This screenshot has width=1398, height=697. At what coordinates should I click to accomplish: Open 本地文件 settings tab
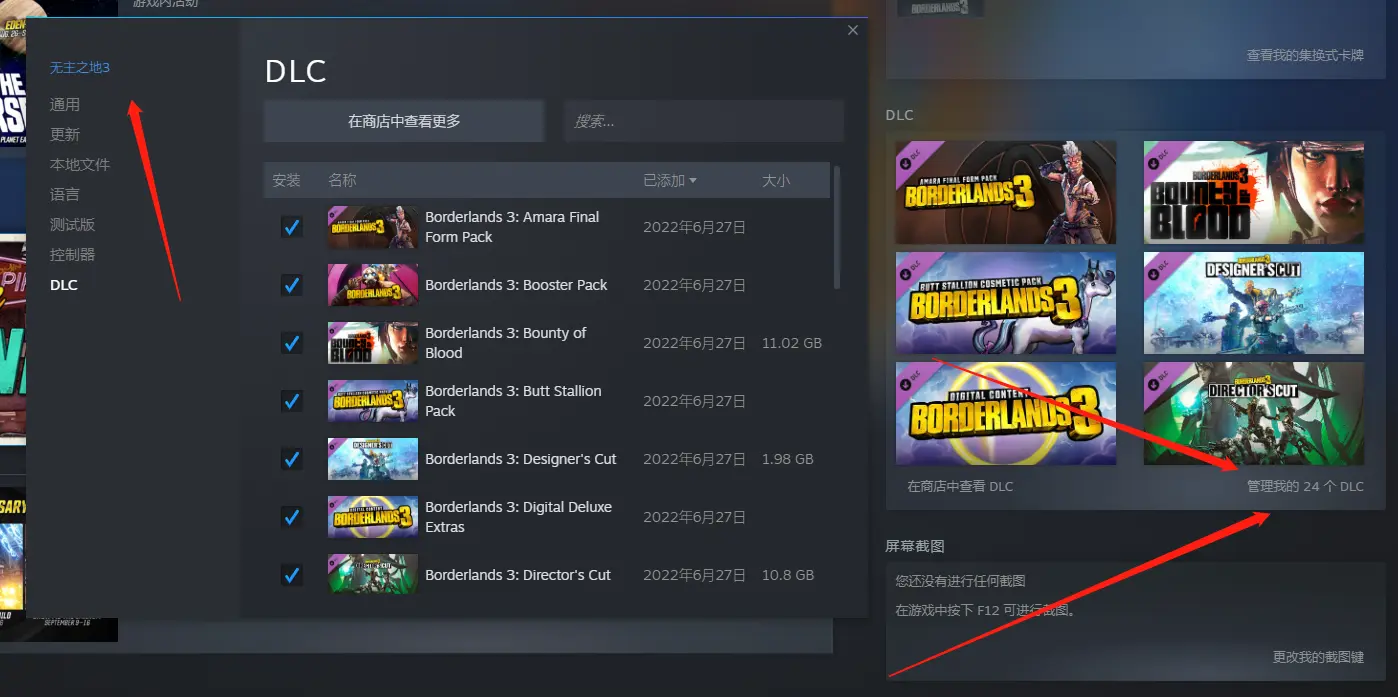80,165
